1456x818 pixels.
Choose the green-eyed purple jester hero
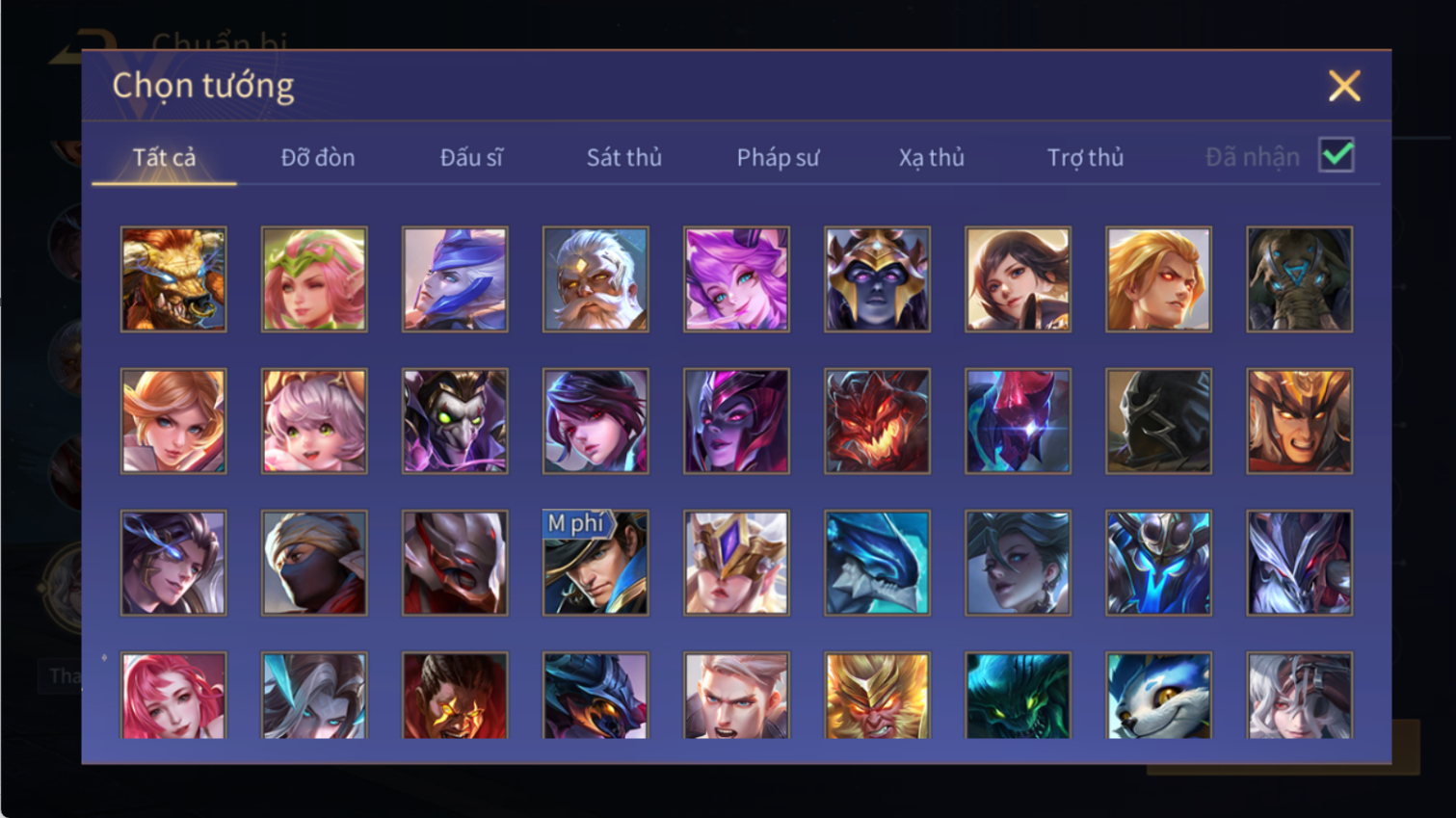(x=455, y=421)
